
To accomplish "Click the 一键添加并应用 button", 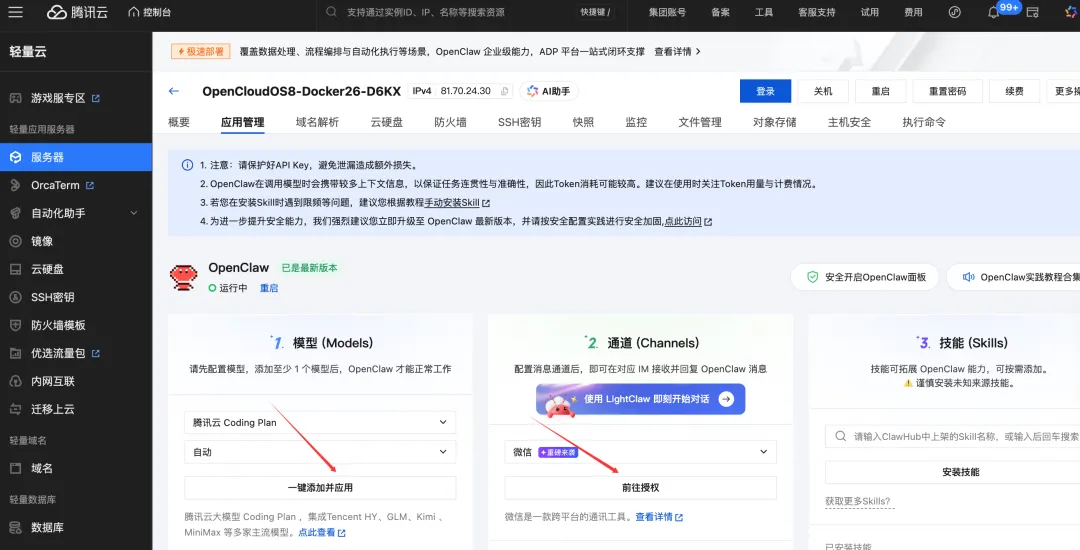I will pyautogui.click(x=320, y=487).
